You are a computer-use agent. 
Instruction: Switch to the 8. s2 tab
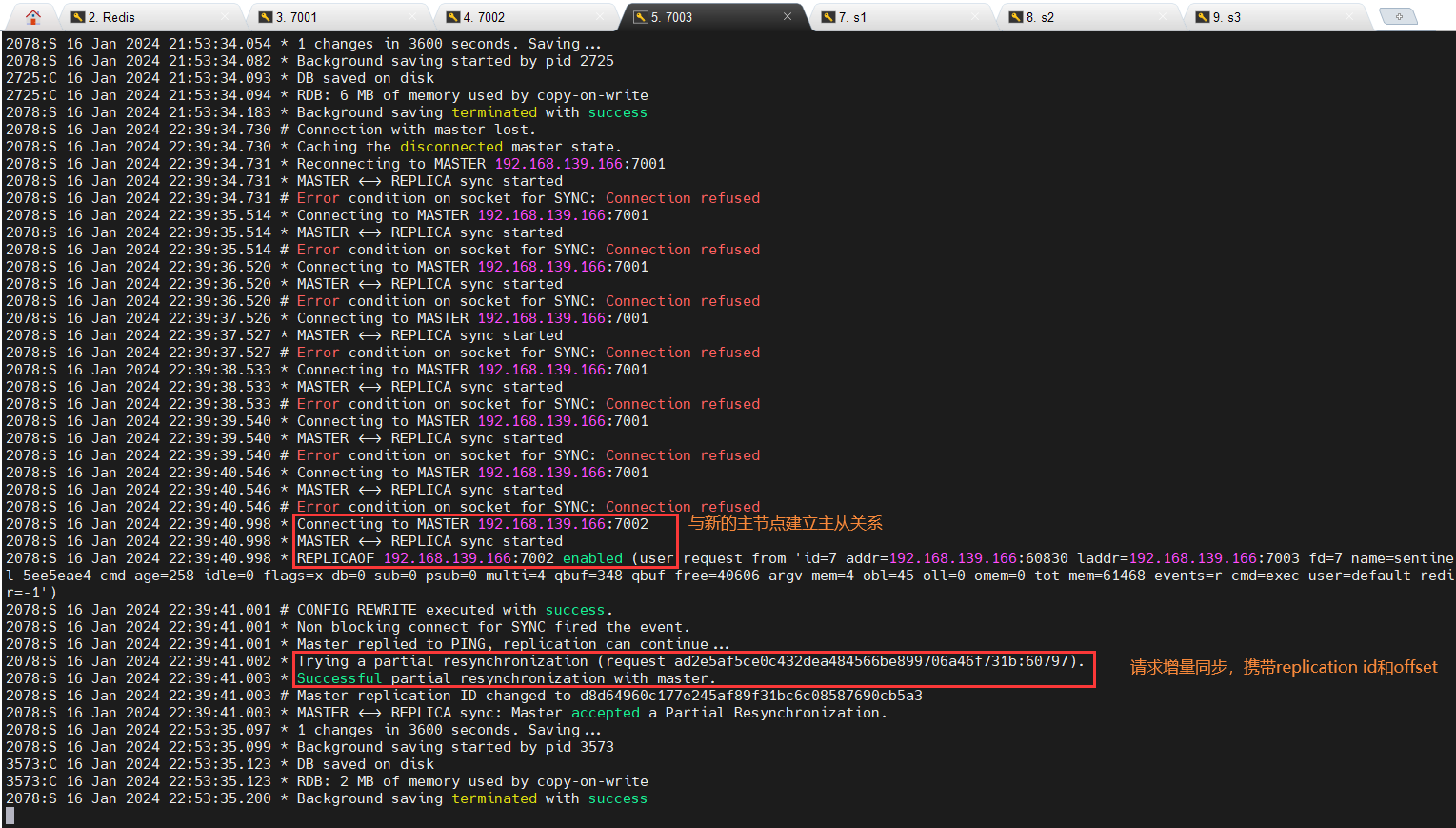click(1088, 17)
